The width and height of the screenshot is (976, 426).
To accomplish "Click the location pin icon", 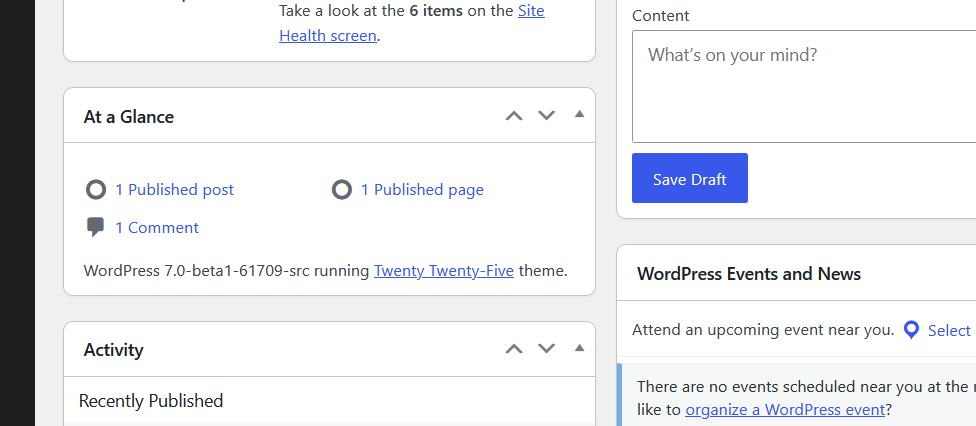I will (x=911, y=330).
